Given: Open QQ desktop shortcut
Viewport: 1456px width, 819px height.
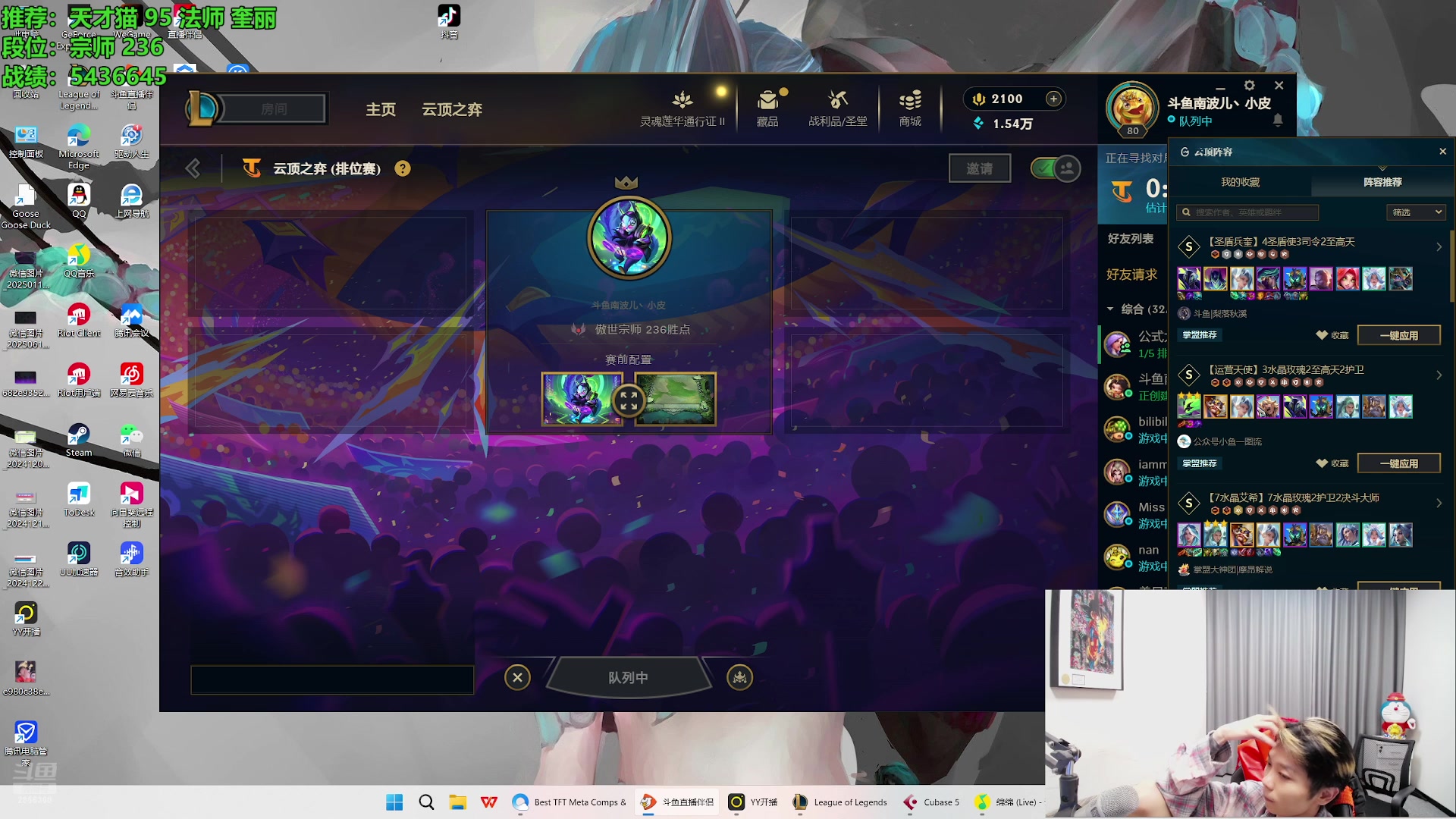Looking at the screenshot, I should tap(79, 201).
